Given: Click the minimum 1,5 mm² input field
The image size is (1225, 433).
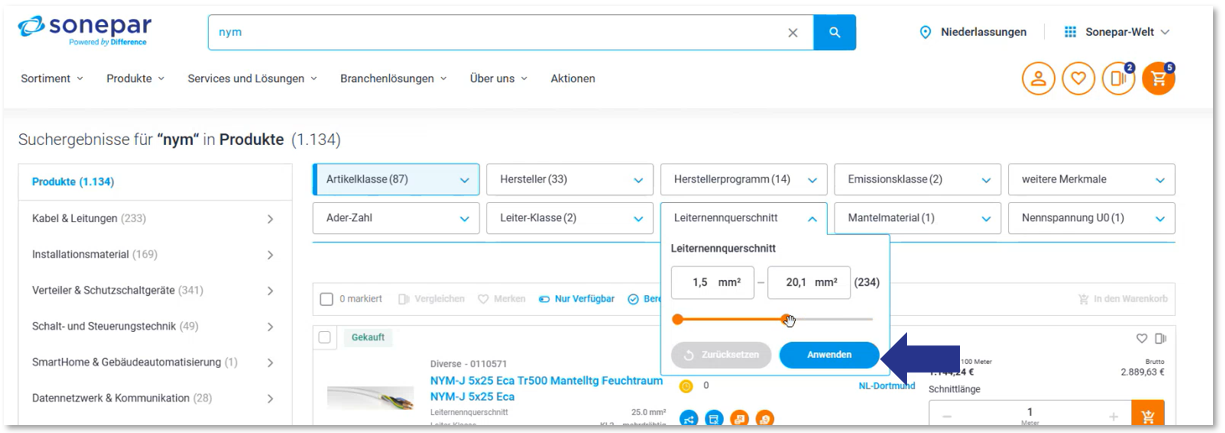Looking at the screenshot, I should tap(713, 283).
